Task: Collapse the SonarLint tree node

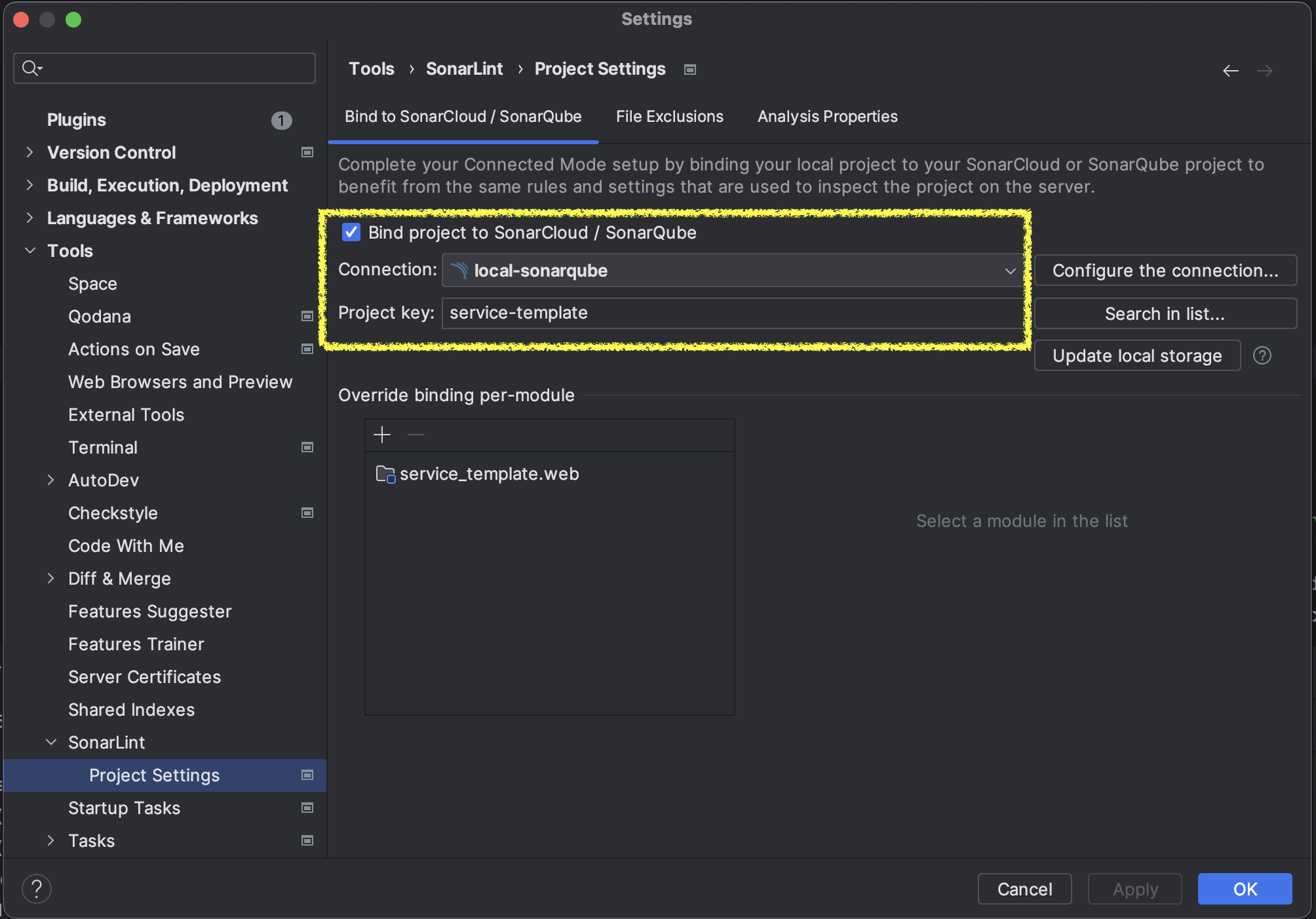Action: (50, 742)
